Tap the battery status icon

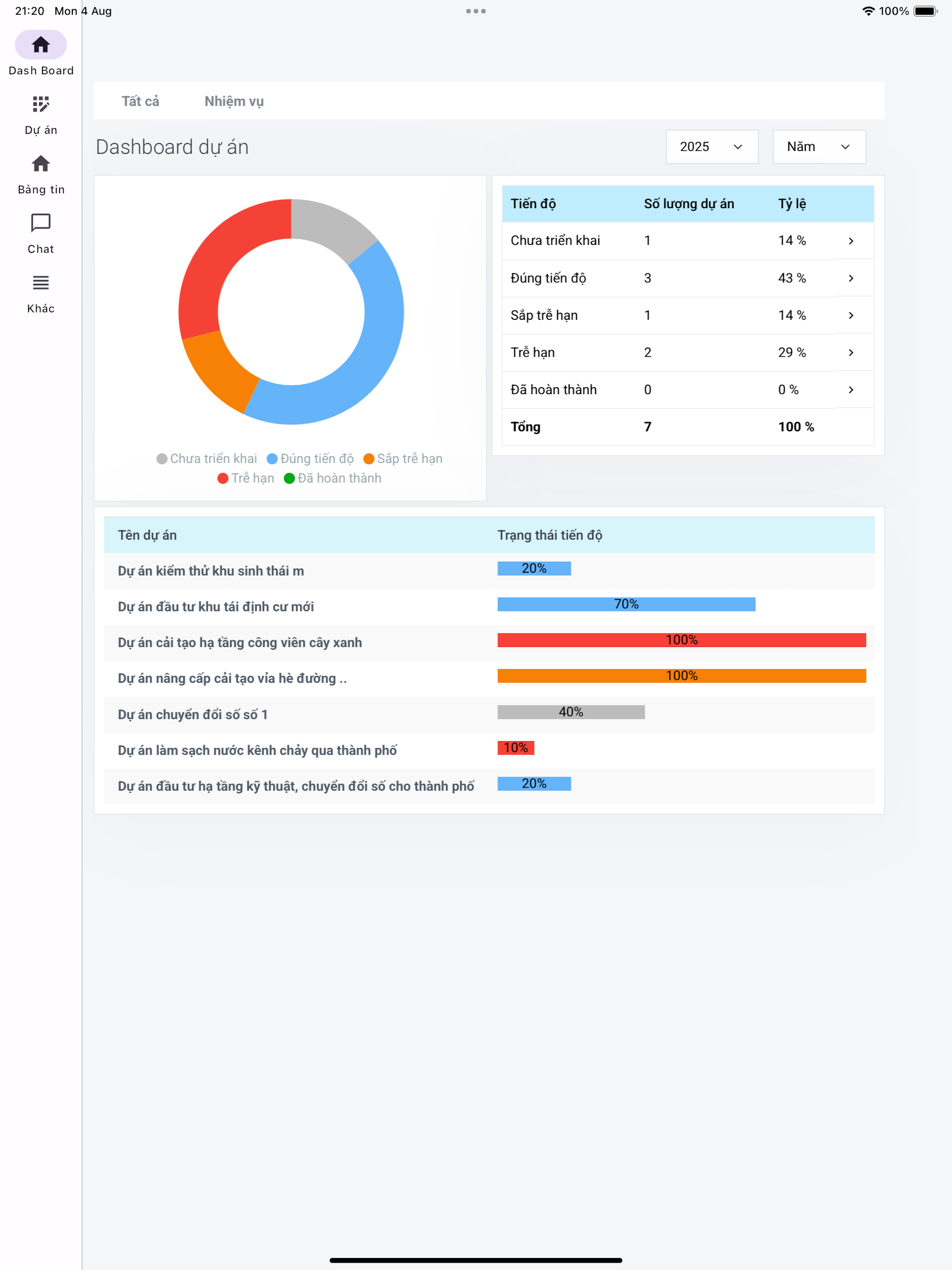(926, 11)
